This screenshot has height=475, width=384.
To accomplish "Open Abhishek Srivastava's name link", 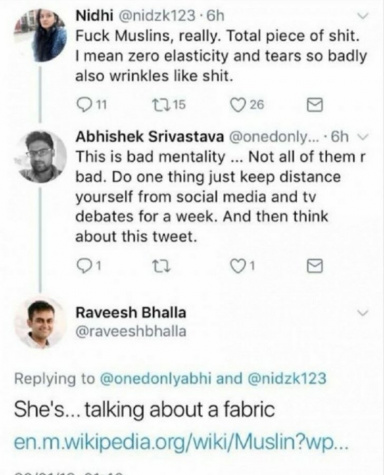I will pyautogui.click(x=150, y=137).
